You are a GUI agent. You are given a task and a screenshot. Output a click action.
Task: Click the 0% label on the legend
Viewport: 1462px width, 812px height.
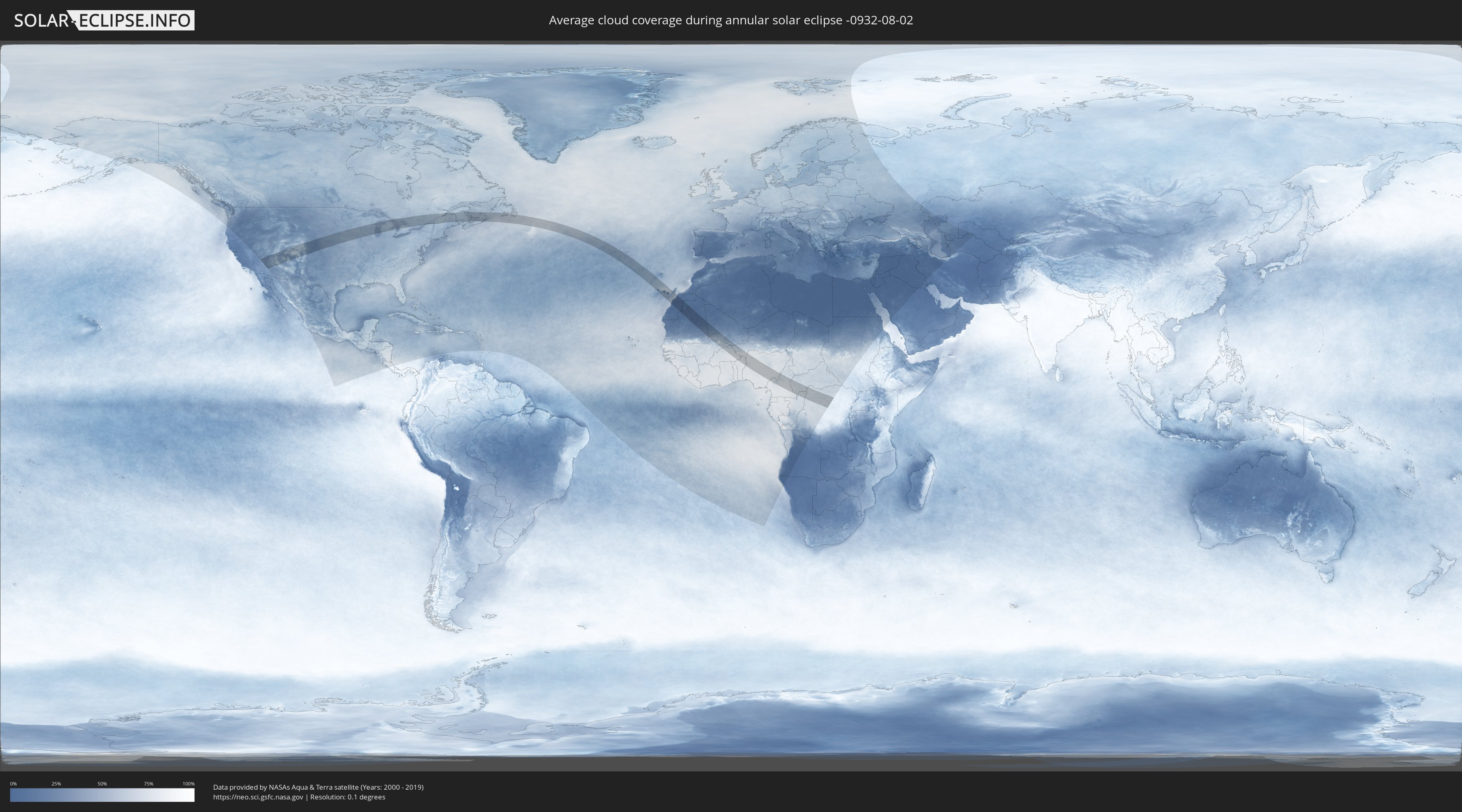(13, 784)
